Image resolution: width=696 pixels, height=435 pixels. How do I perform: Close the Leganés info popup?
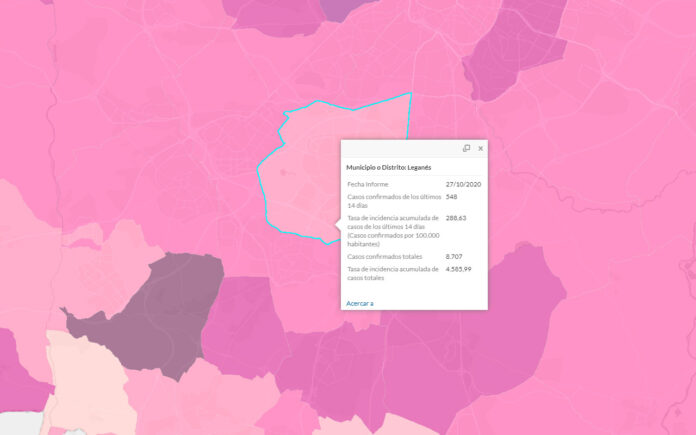480,148
